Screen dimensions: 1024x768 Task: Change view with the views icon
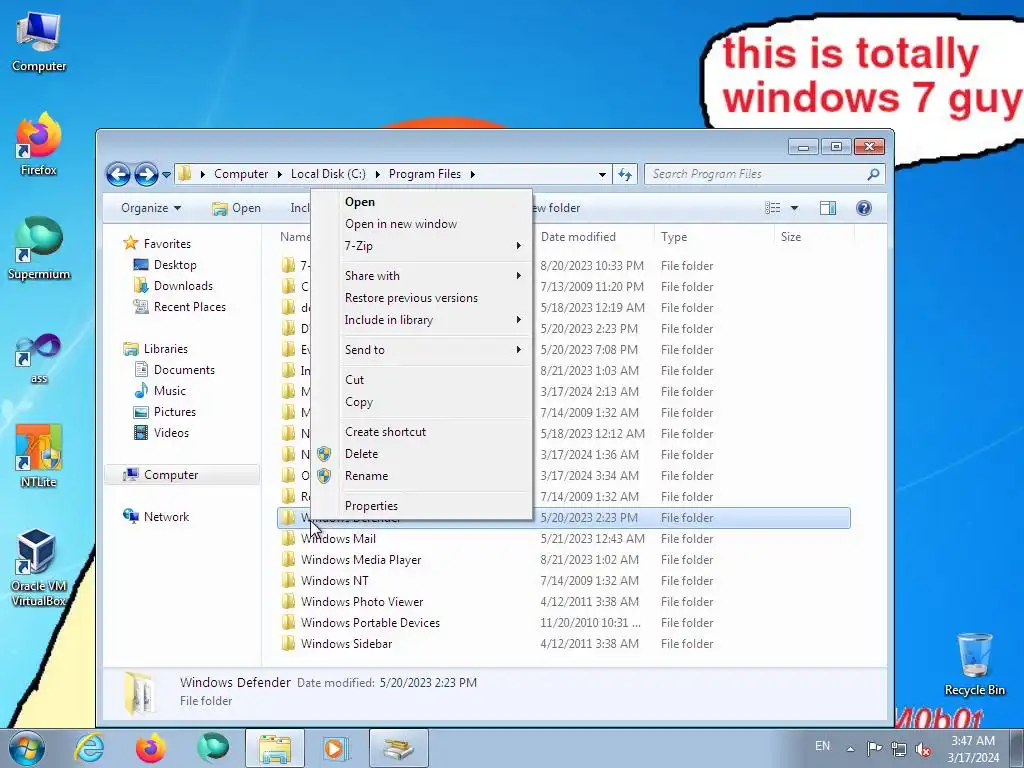(773, 208)
